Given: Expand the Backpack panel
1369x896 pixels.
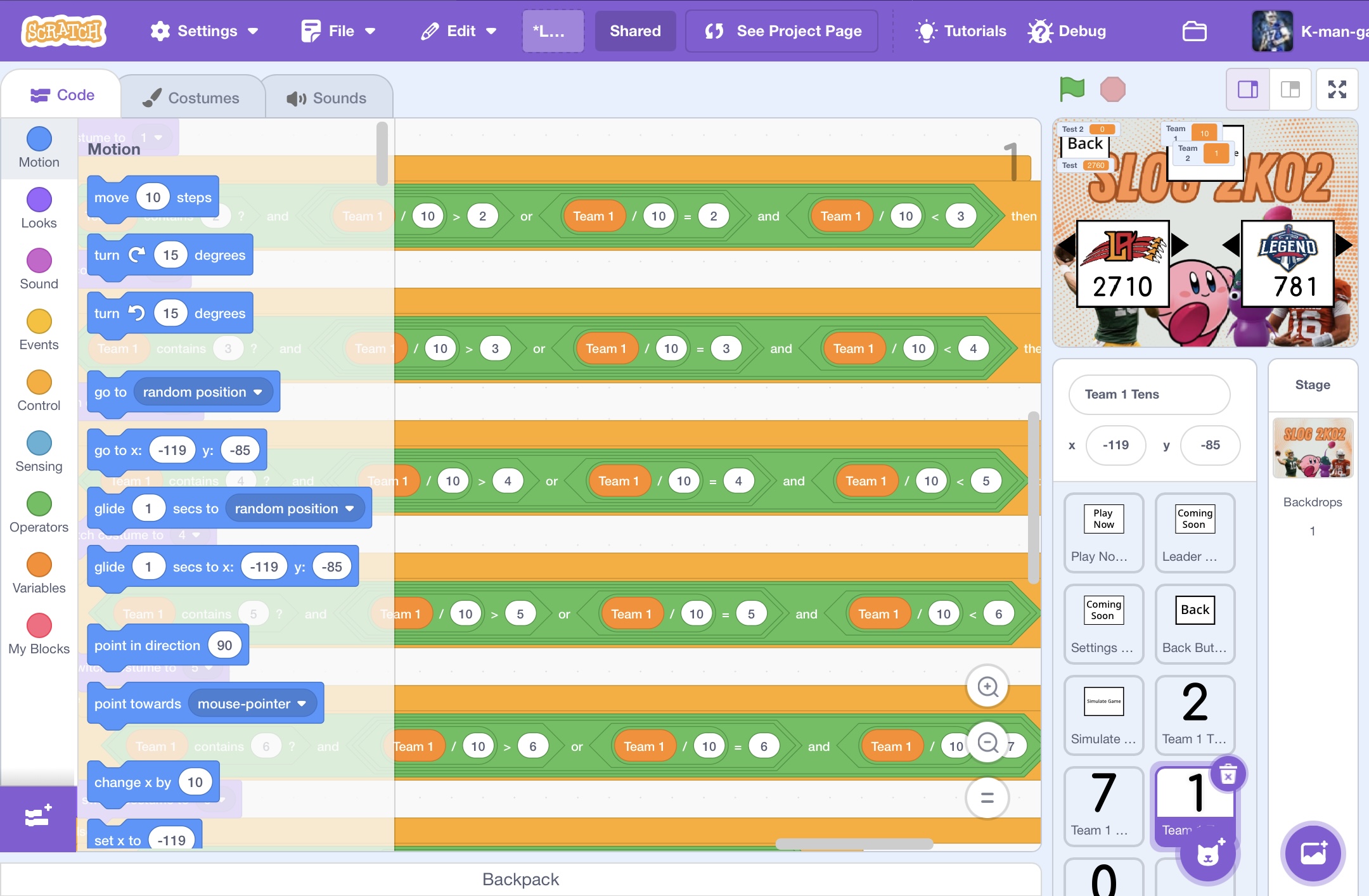Looking at the screenshot, I should (x=520, y=880).
